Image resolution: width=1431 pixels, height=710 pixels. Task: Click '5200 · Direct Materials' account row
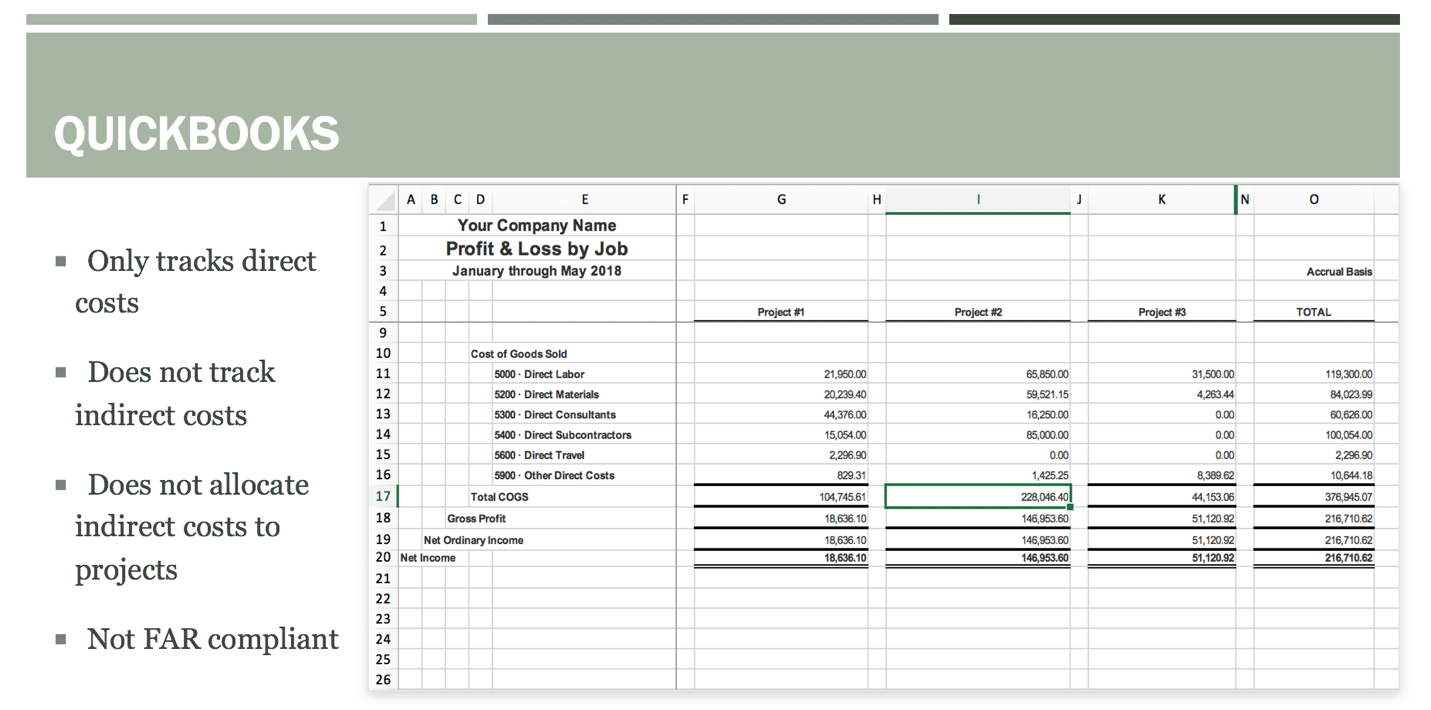[547, 394]
